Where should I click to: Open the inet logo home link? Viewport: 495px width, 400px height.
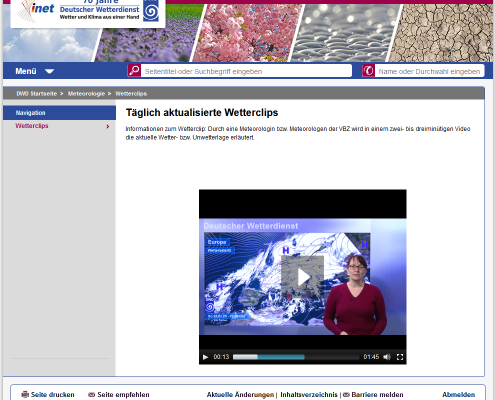tap(36, 10)
